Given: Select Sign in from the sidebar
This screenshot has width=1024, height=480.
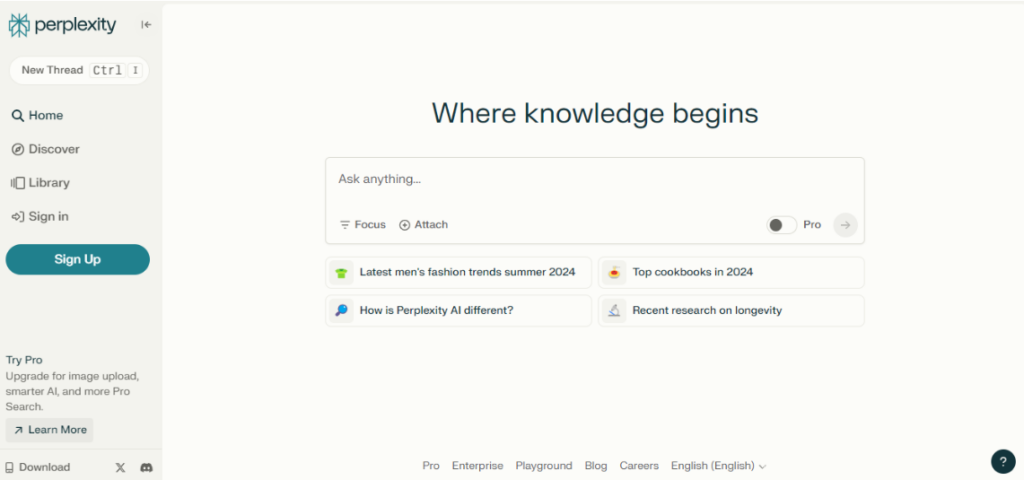Looking at the screenshot, I should [39, 217].
